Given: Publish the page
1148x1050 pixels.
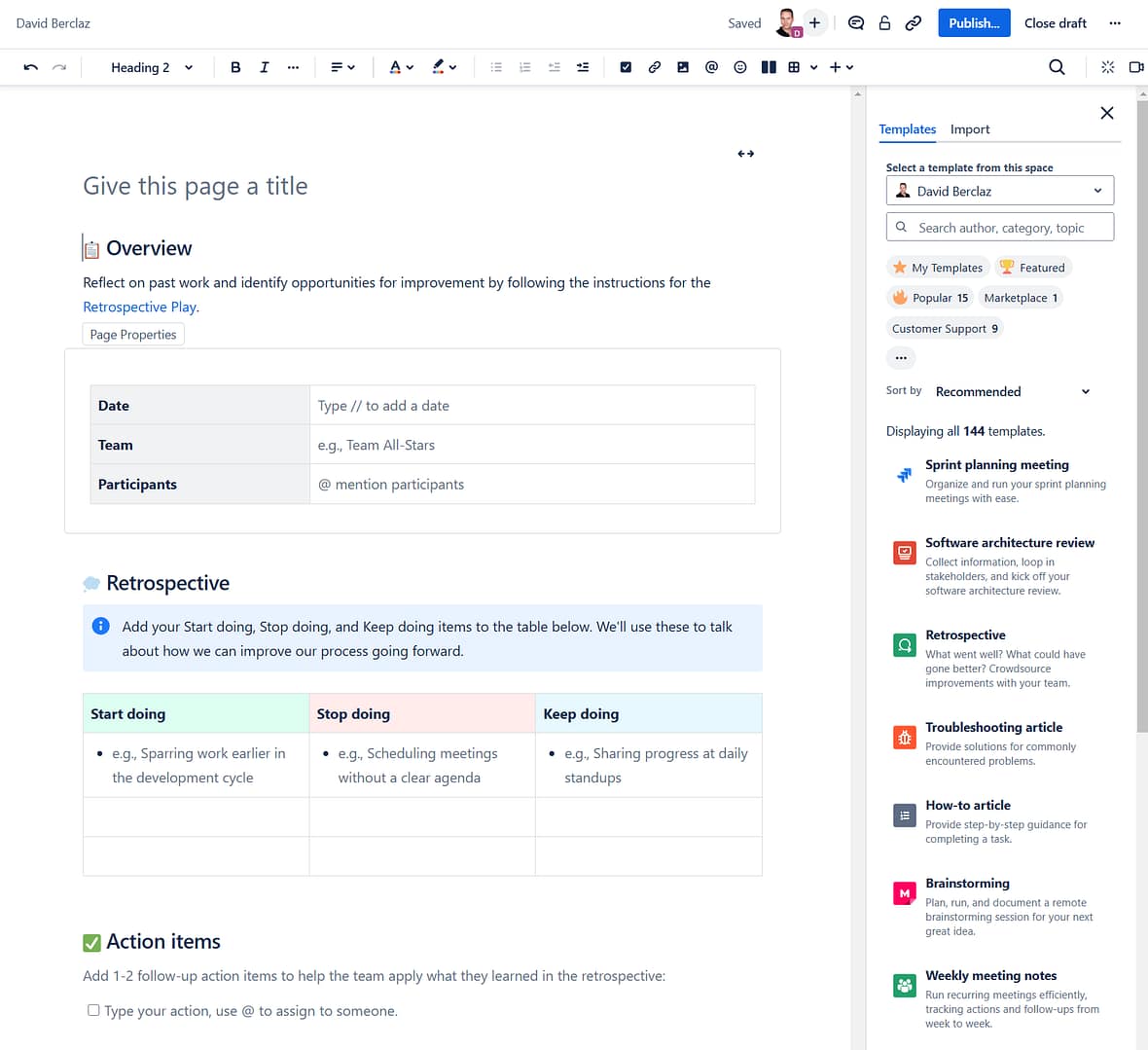Looking at the screenshot, I should [973, 22].
